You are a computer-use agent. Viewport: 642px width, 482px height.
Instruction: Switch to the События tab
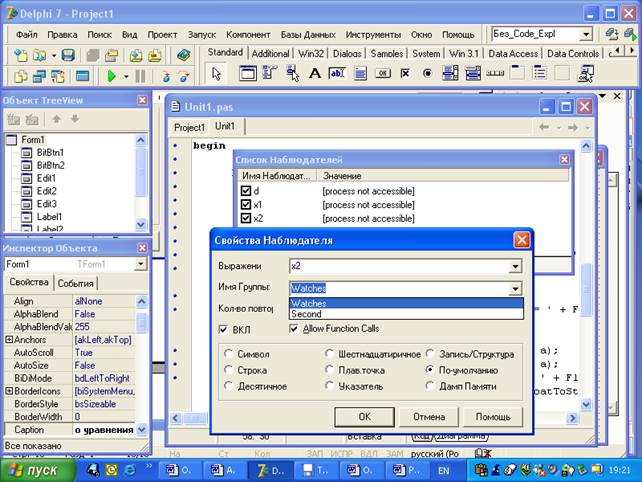click(75, 283)
